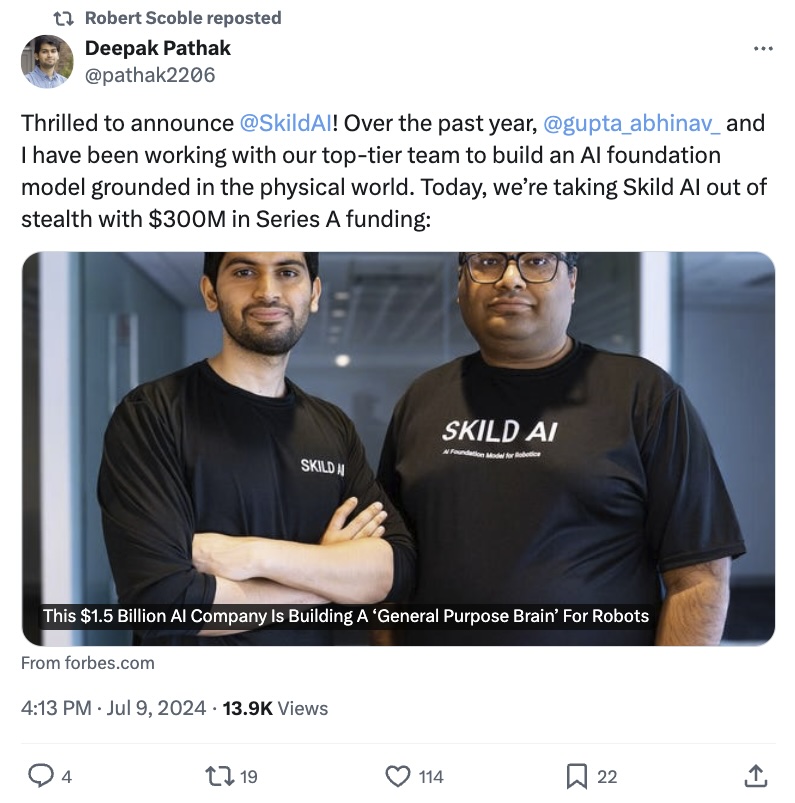Like the tweet with the heart icon

point(398,776)
